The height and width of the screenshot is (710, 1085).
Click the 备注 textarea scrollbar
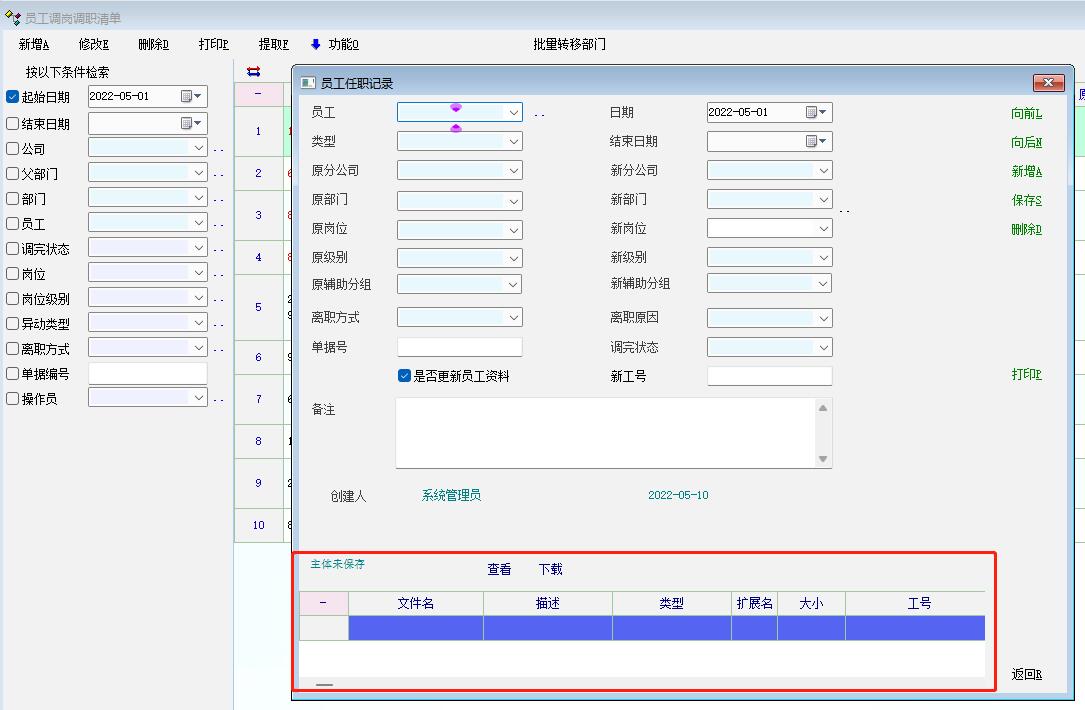pyautogui.click(x=823, y=433)
